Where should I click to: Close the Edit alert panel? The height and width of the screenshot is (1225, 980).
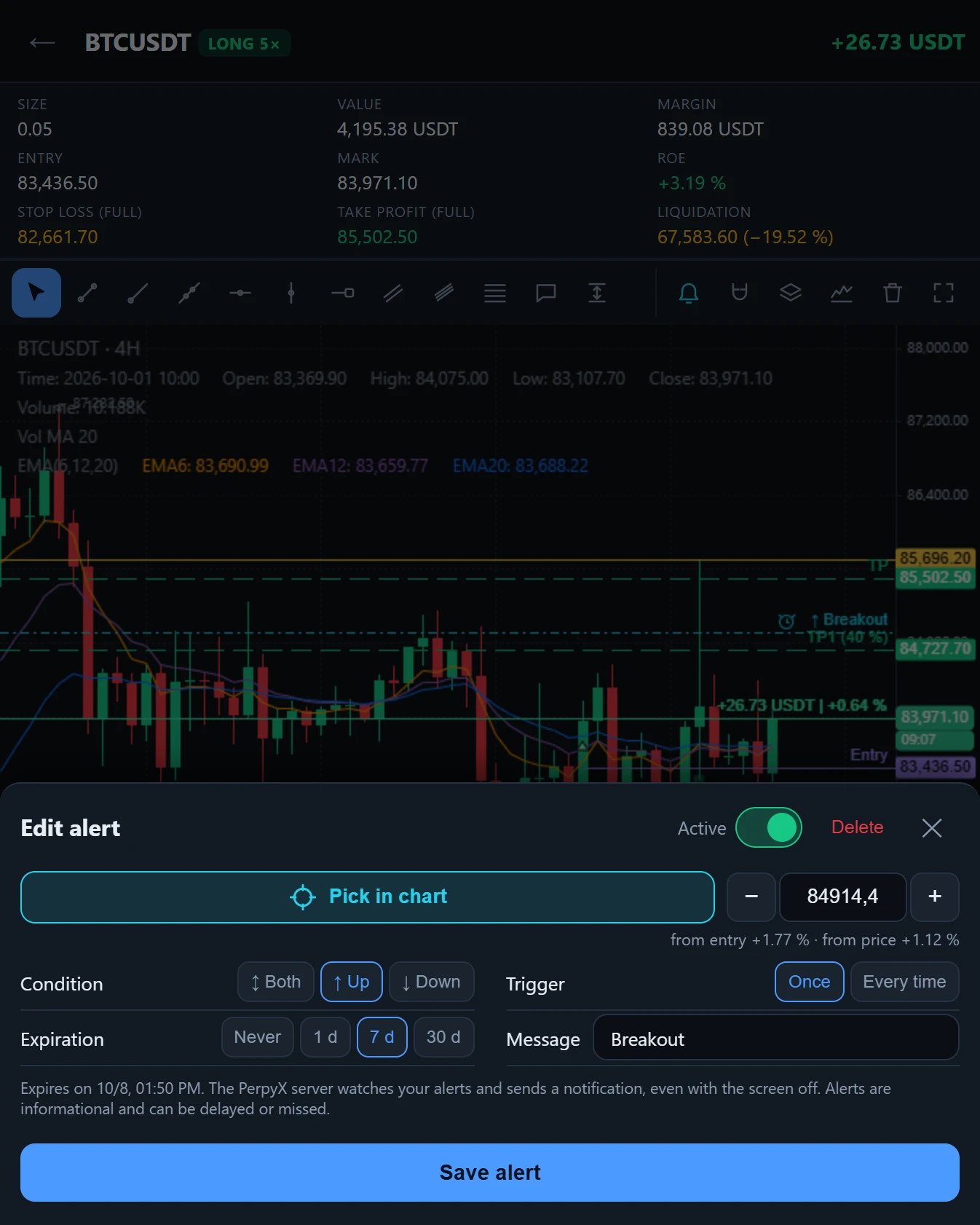point(932,827)
